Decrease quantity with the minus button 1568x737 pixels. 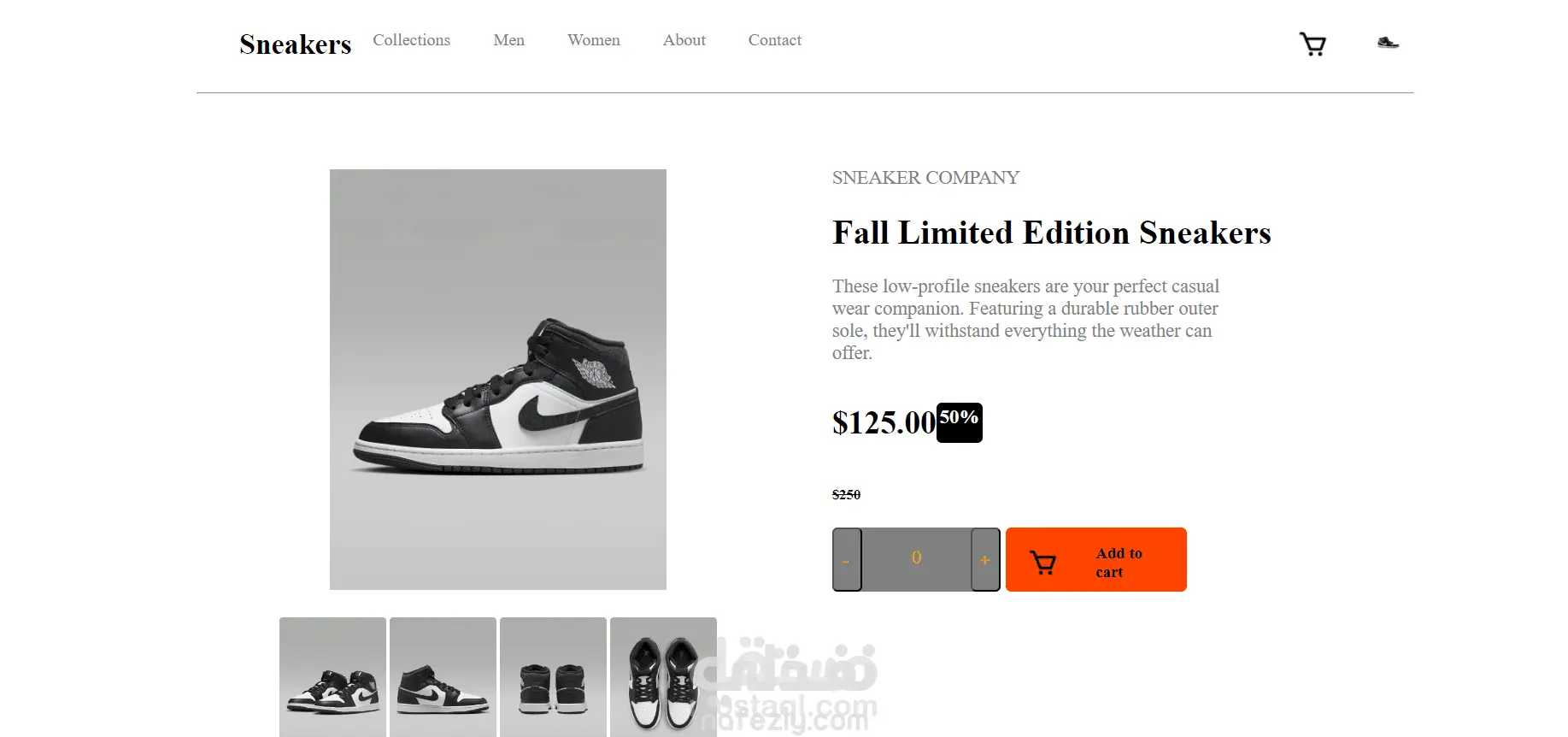tap(847, 560)
